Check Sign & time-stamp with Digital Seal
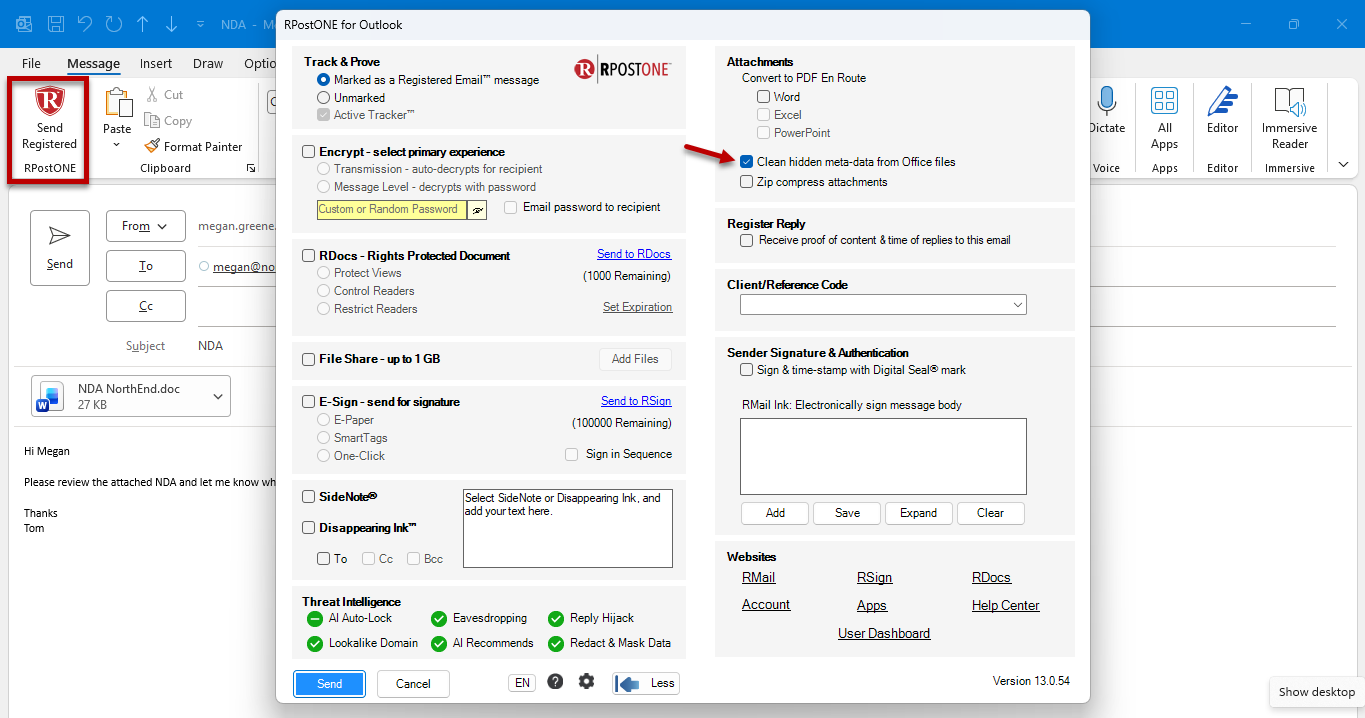 pyautogui.click(x=746, y=370)
